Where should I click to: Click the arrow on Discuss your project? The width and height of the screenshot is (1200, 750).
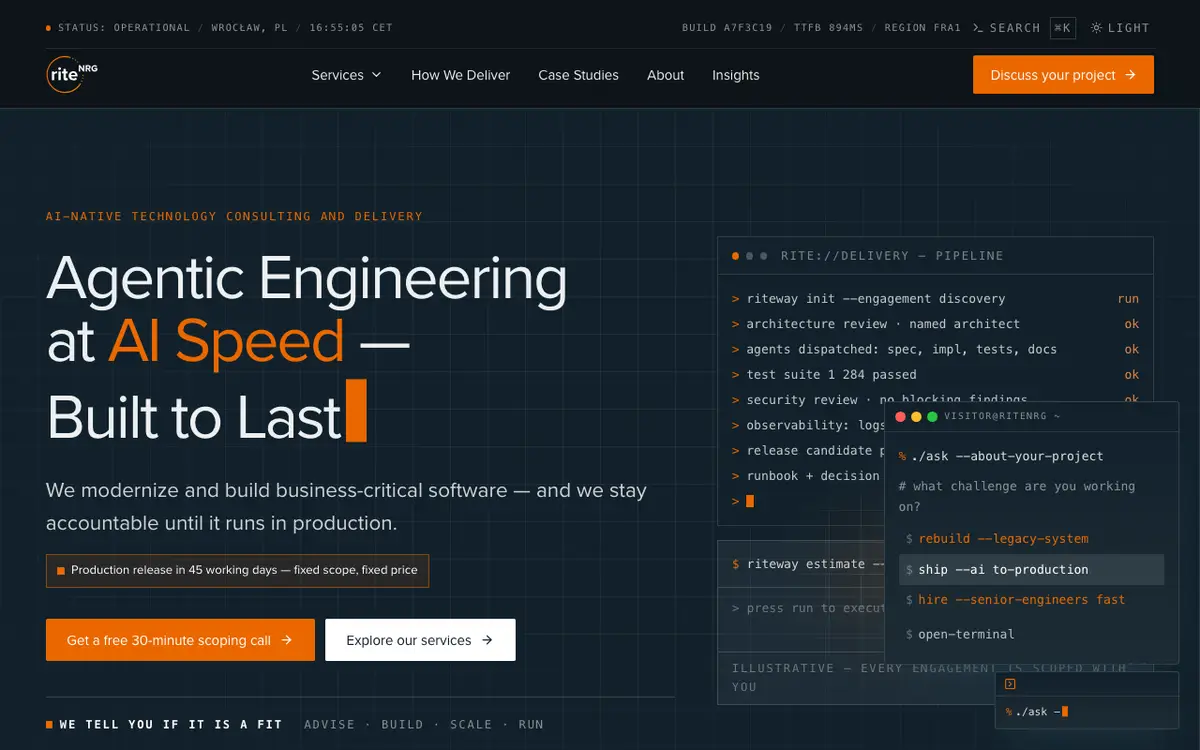(x=1130, y=75)
